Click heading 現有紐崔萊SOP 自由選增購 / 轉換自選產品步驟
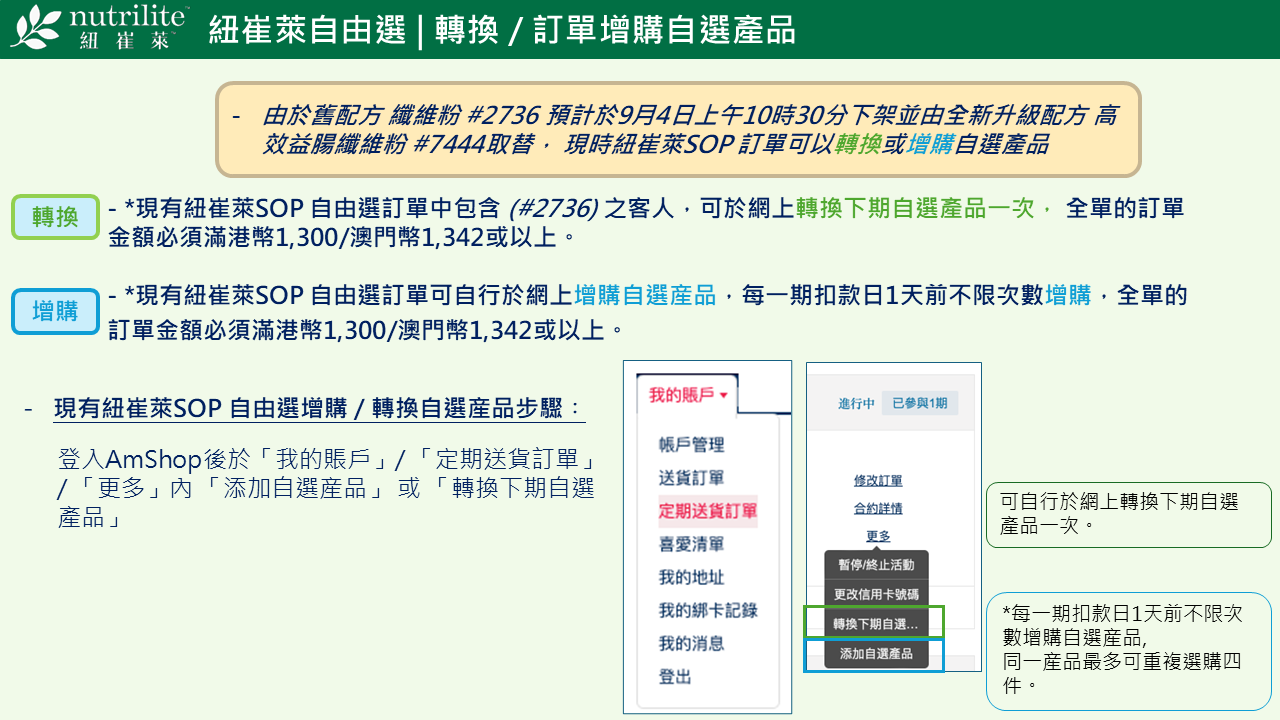 [x=319, y=408]
